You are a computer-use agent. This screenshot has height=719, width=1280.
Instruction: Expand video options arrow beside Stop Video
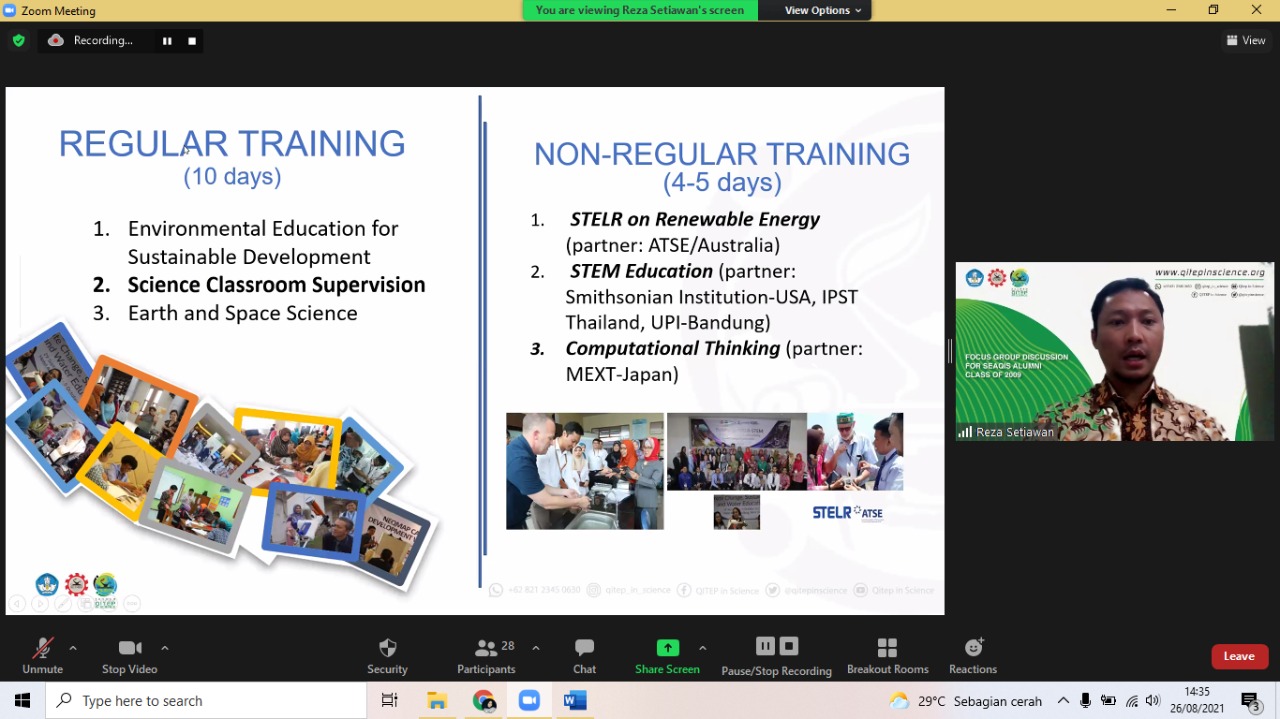pos(165,648)
